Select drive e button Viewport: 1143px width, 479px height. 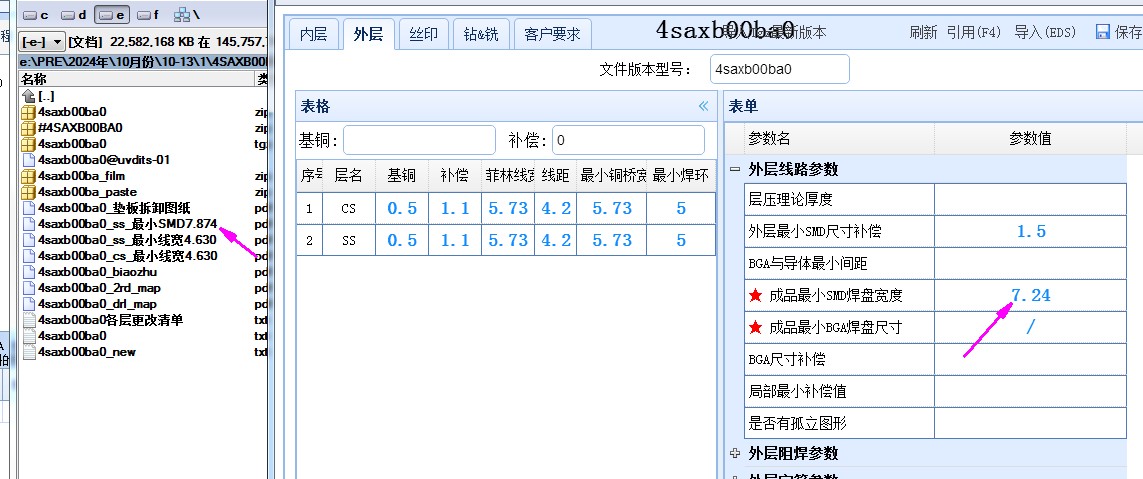[111, 15]
